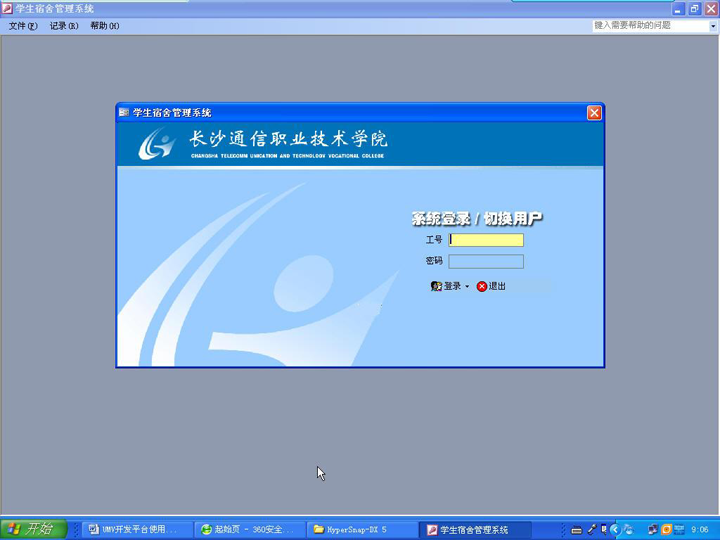Close the 学生宿舍管理系统 login dialog
The width and height of the screenshot is (720, 540).
[594, 112]
